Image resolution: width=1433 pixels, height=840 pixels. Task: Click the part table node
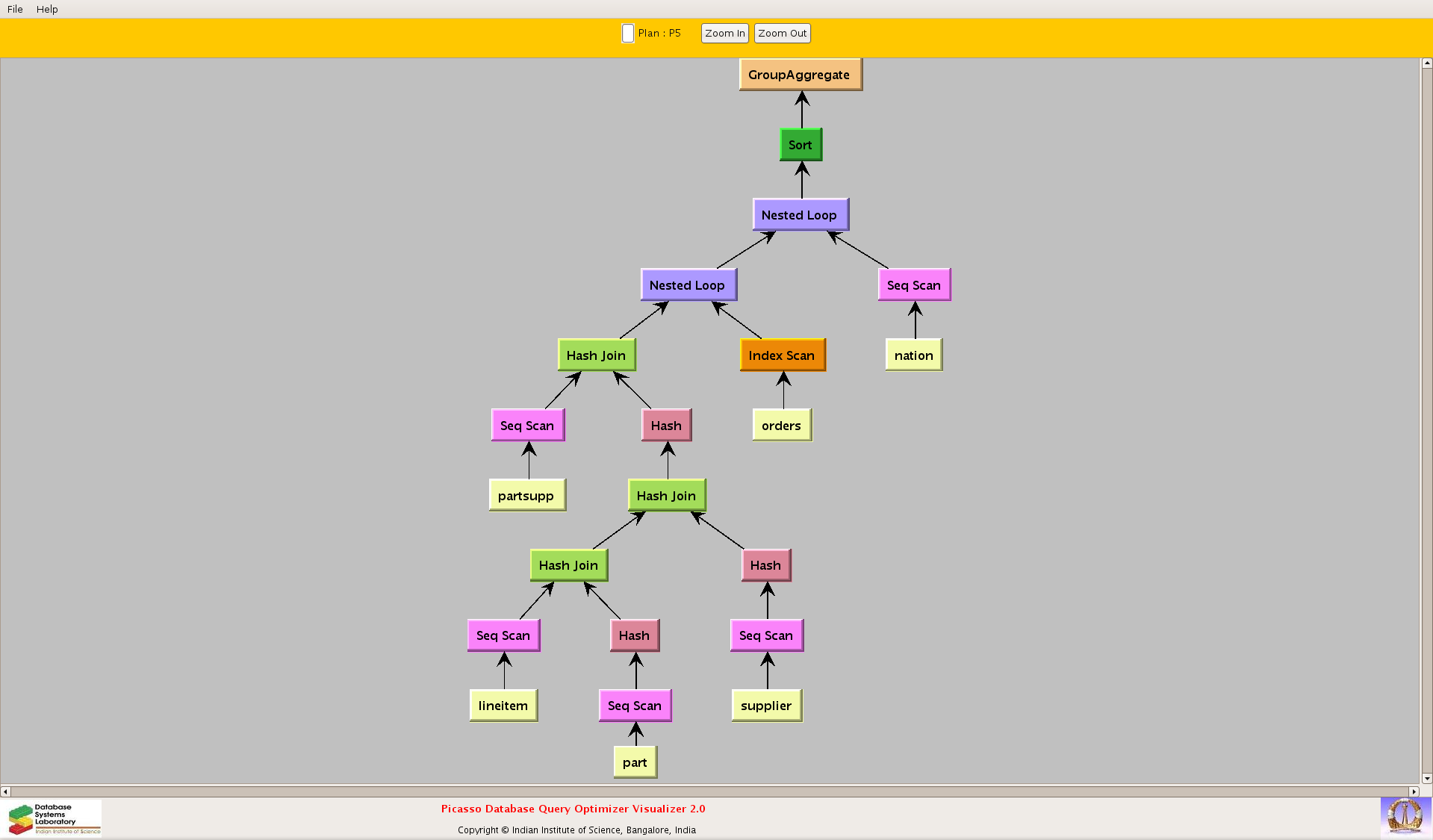(635, 762)
